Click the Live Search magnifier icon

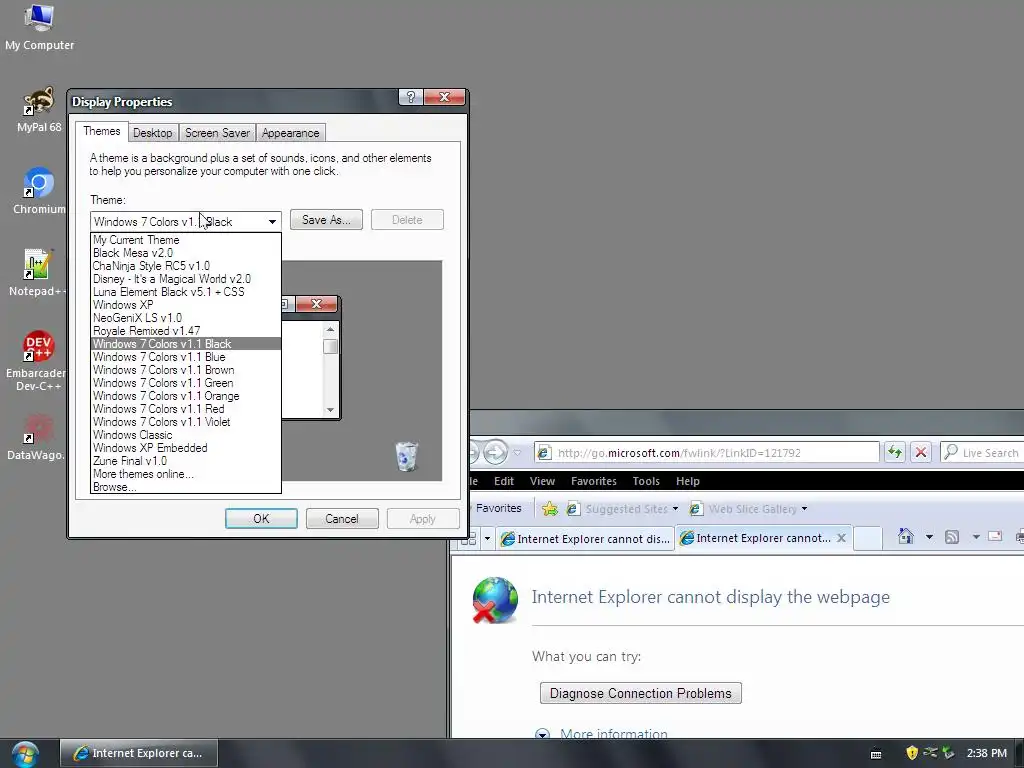click(x=951, y=452)
